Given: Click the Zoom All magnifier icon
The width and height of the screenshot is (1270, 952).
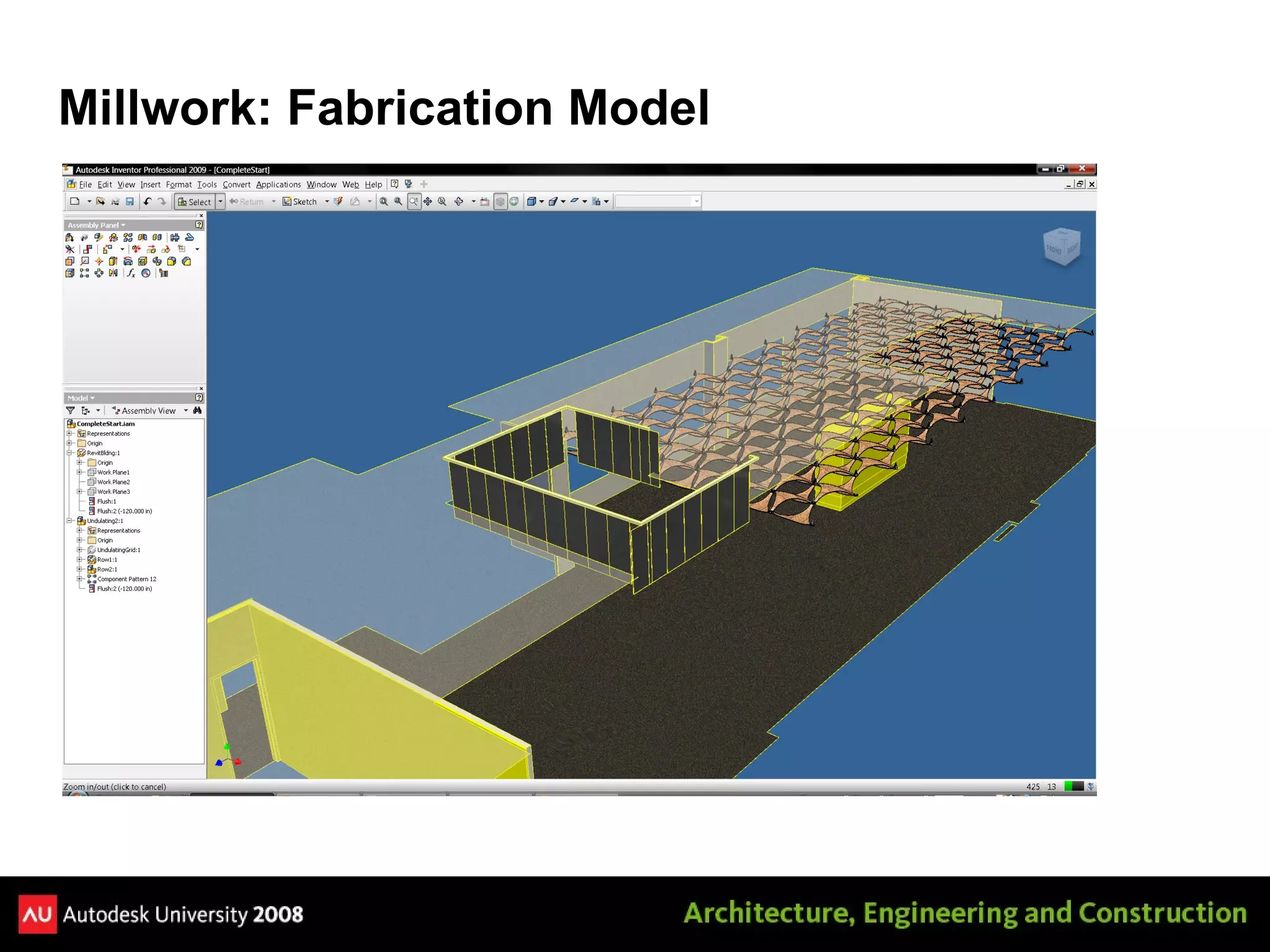Looking at the screenshot, I should click(x=384, y=201).
